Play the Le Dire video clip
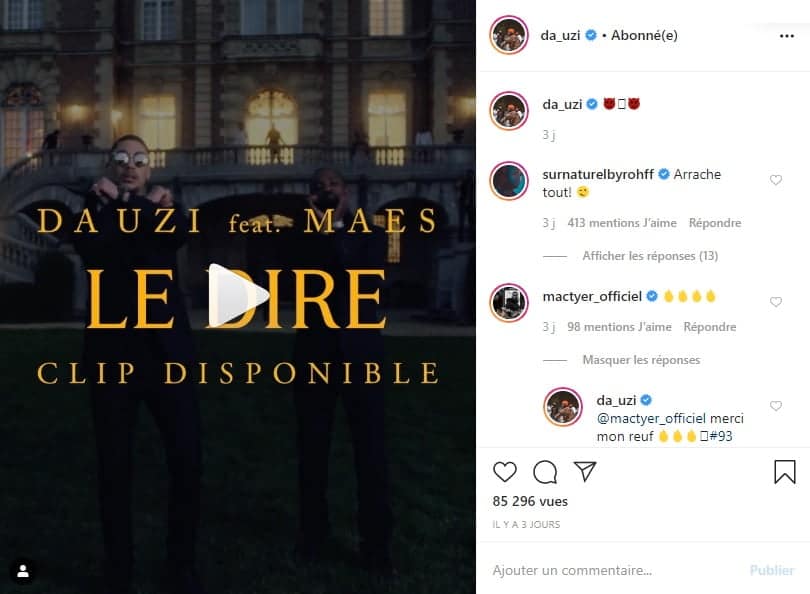 [x=239, y=295]
